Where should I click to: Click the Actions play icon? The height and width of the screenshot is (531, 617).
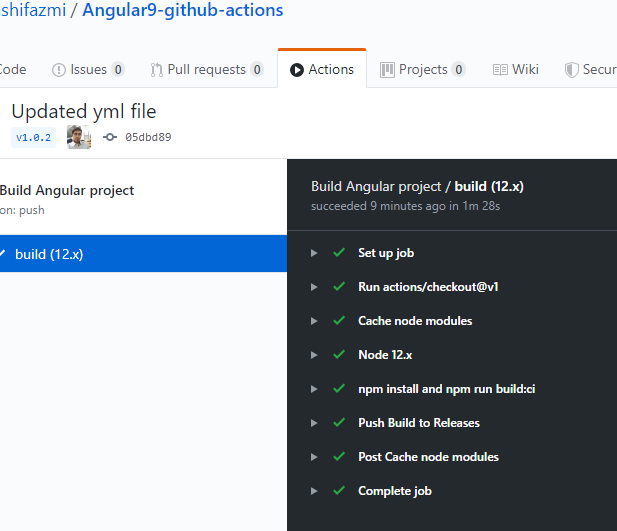297,70
